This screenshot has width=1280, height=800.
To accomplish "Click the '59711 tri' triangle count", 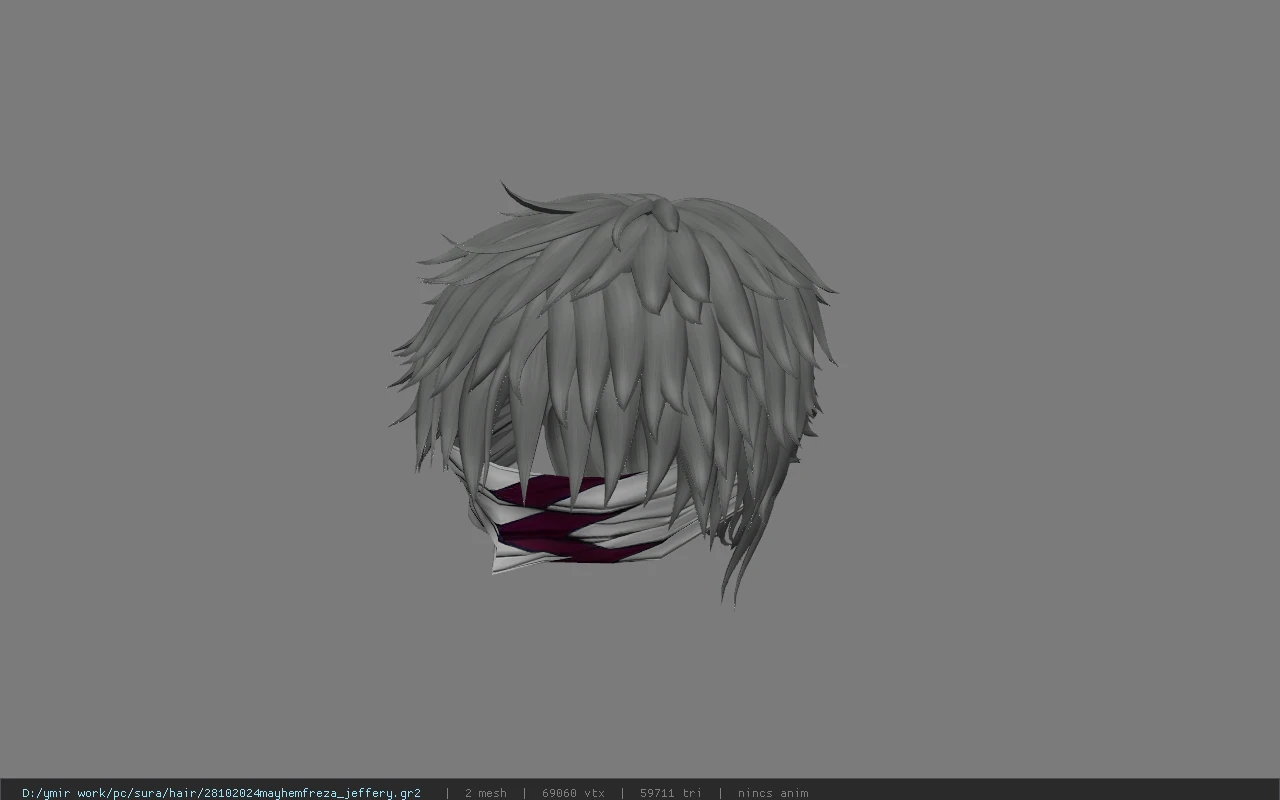I will point(670,793).
